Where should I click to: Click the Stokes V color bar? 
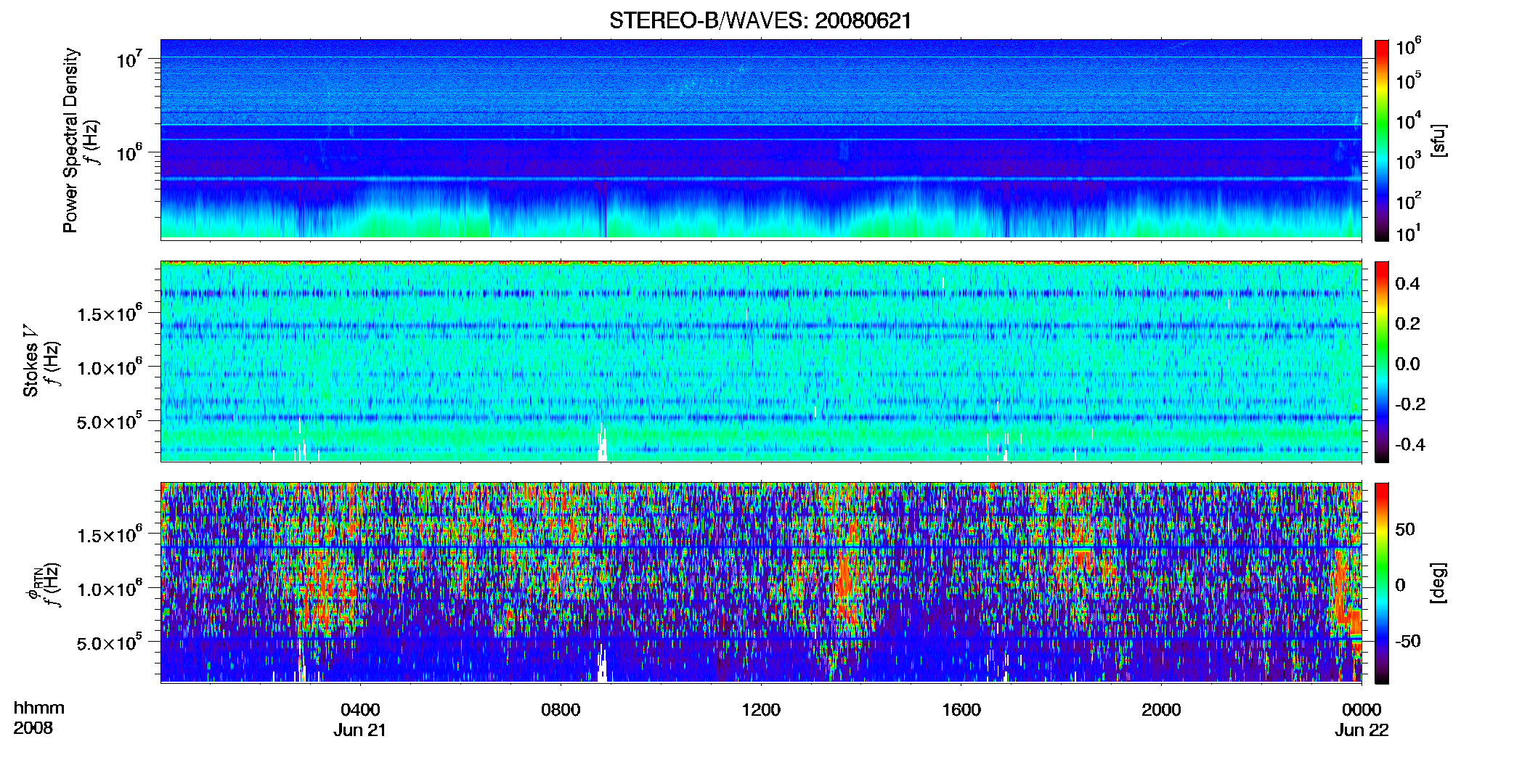coord(1382,362)
